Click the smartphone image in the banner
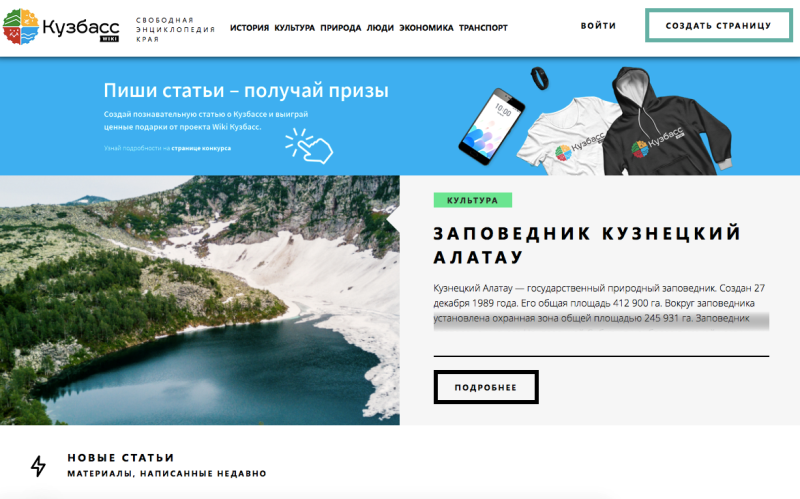 click(x=491, y=127)
